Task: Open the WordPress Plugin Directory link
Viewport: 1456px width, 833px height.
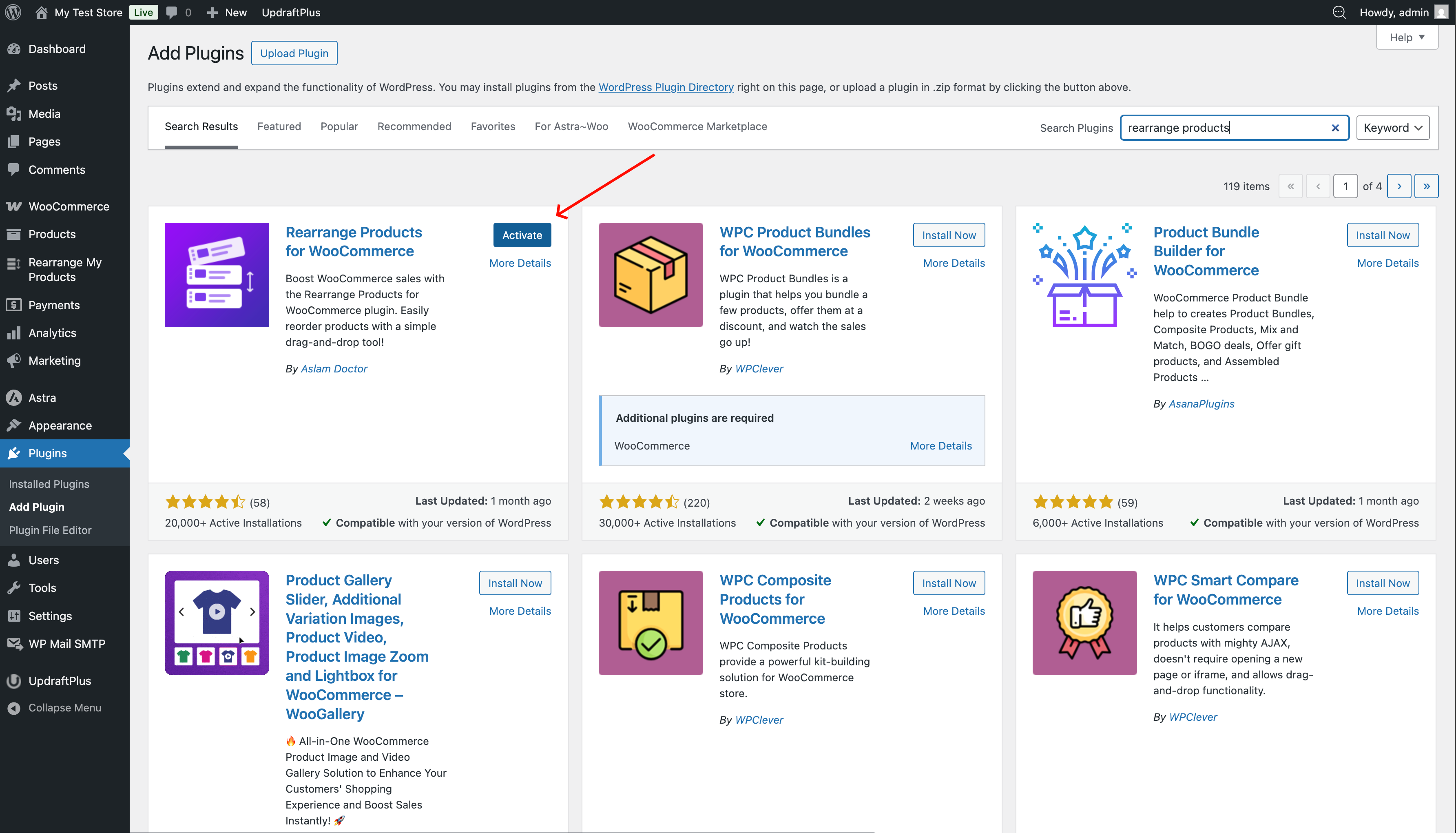Action: (x=666, y=87)
